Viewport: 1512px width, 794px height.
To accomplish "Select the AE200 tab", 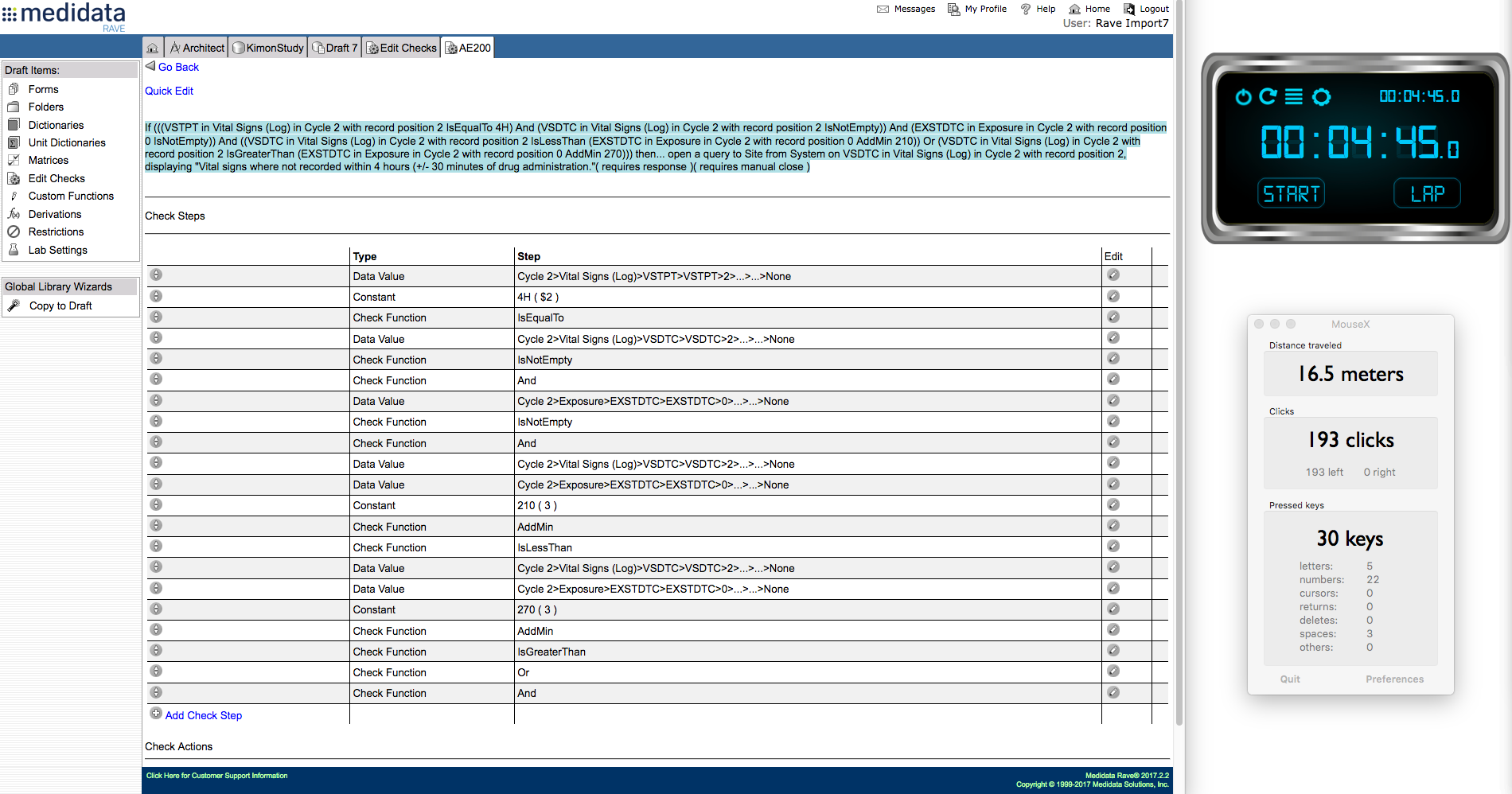I will 468,48.
